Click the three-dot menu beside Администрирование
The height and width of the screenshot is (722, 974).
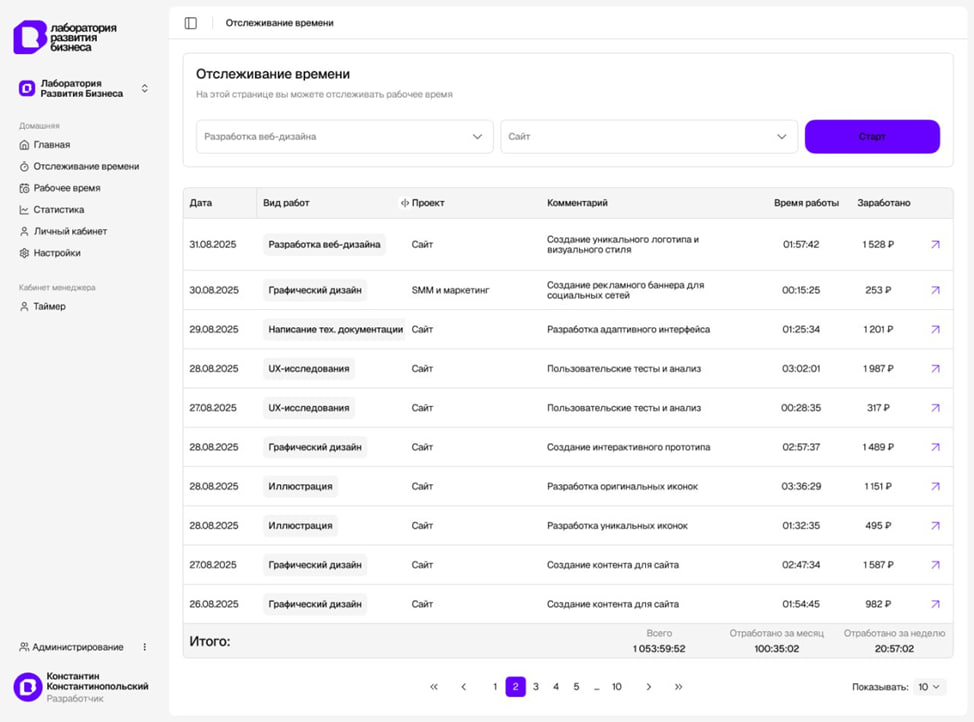pyautogui.click(x=144, y=647)
